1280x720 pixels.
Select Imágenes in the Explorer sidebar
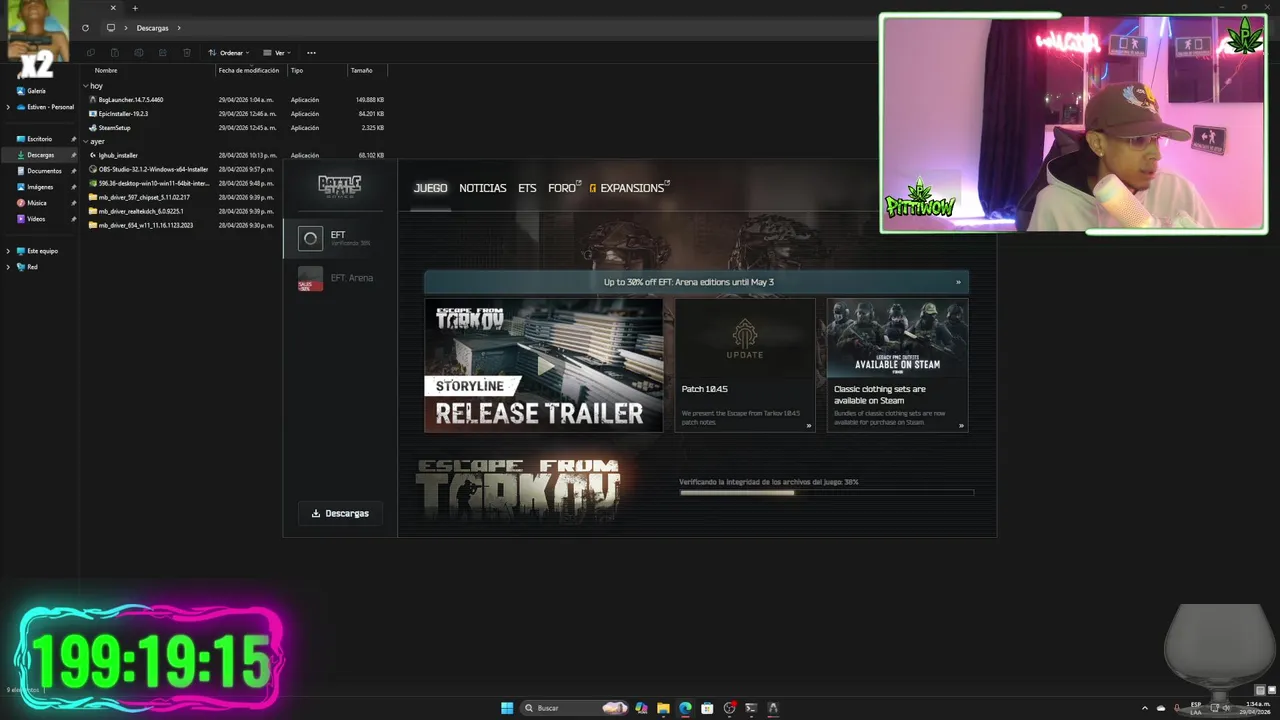coord(40,187)
